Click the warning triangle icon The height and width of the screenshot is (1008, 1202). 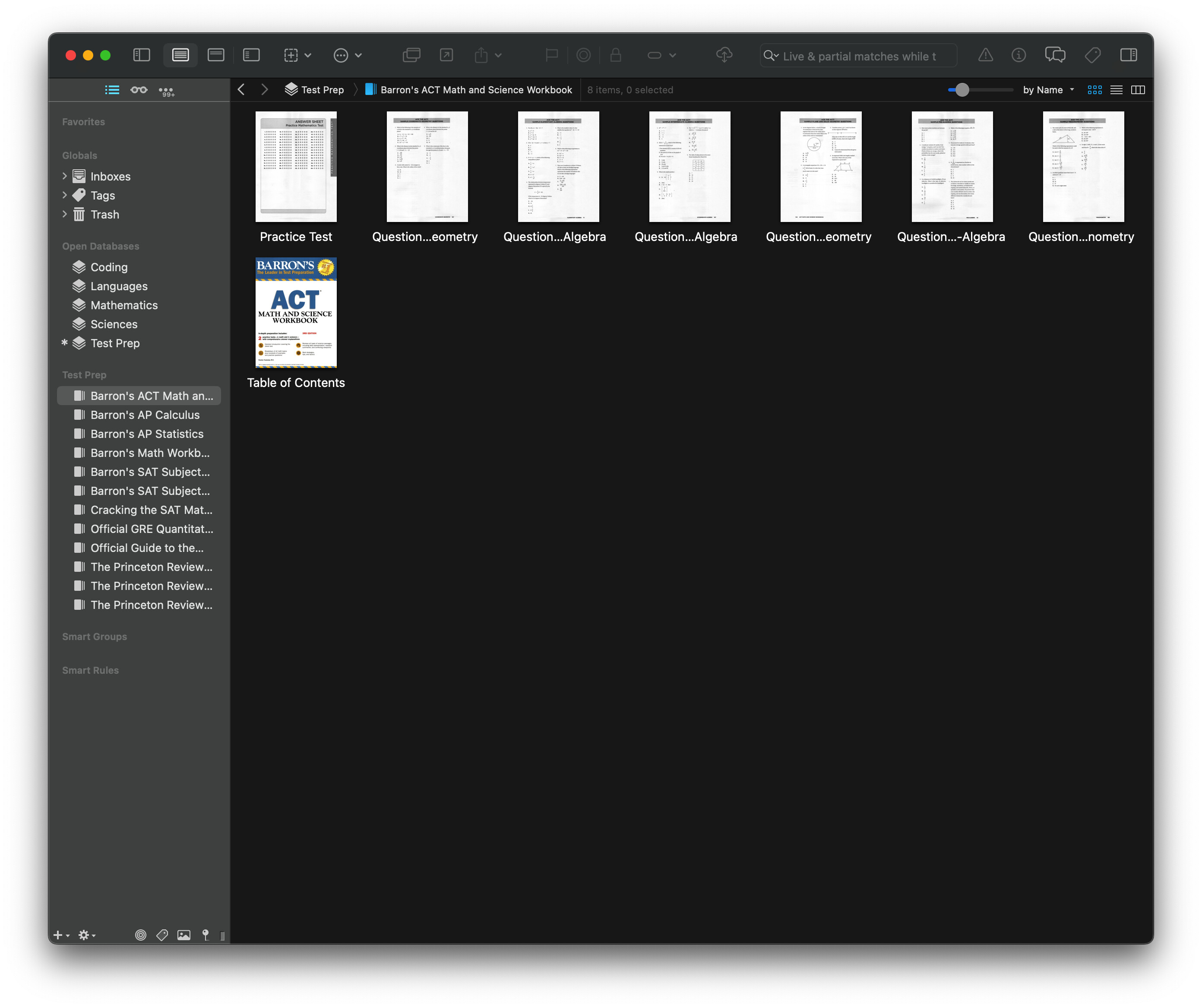tap(985, 55)
